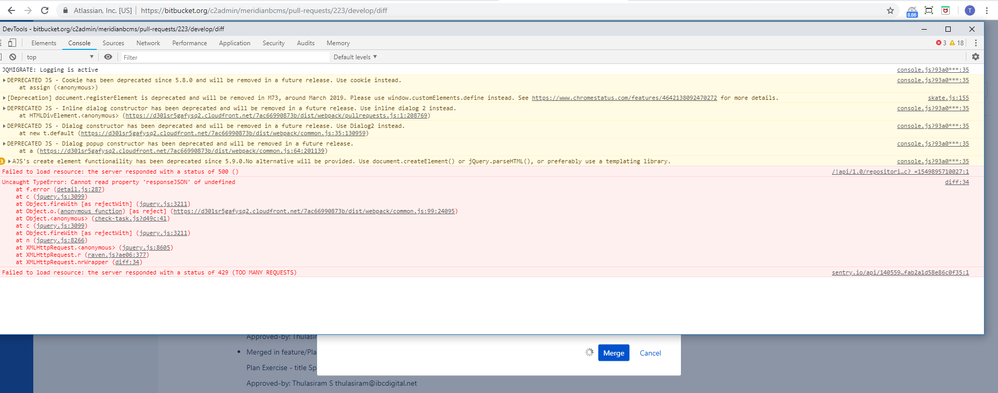Expand the Cookie deprecated warning
Viewport: 998px width, 393px height.
tap(4, 80)
